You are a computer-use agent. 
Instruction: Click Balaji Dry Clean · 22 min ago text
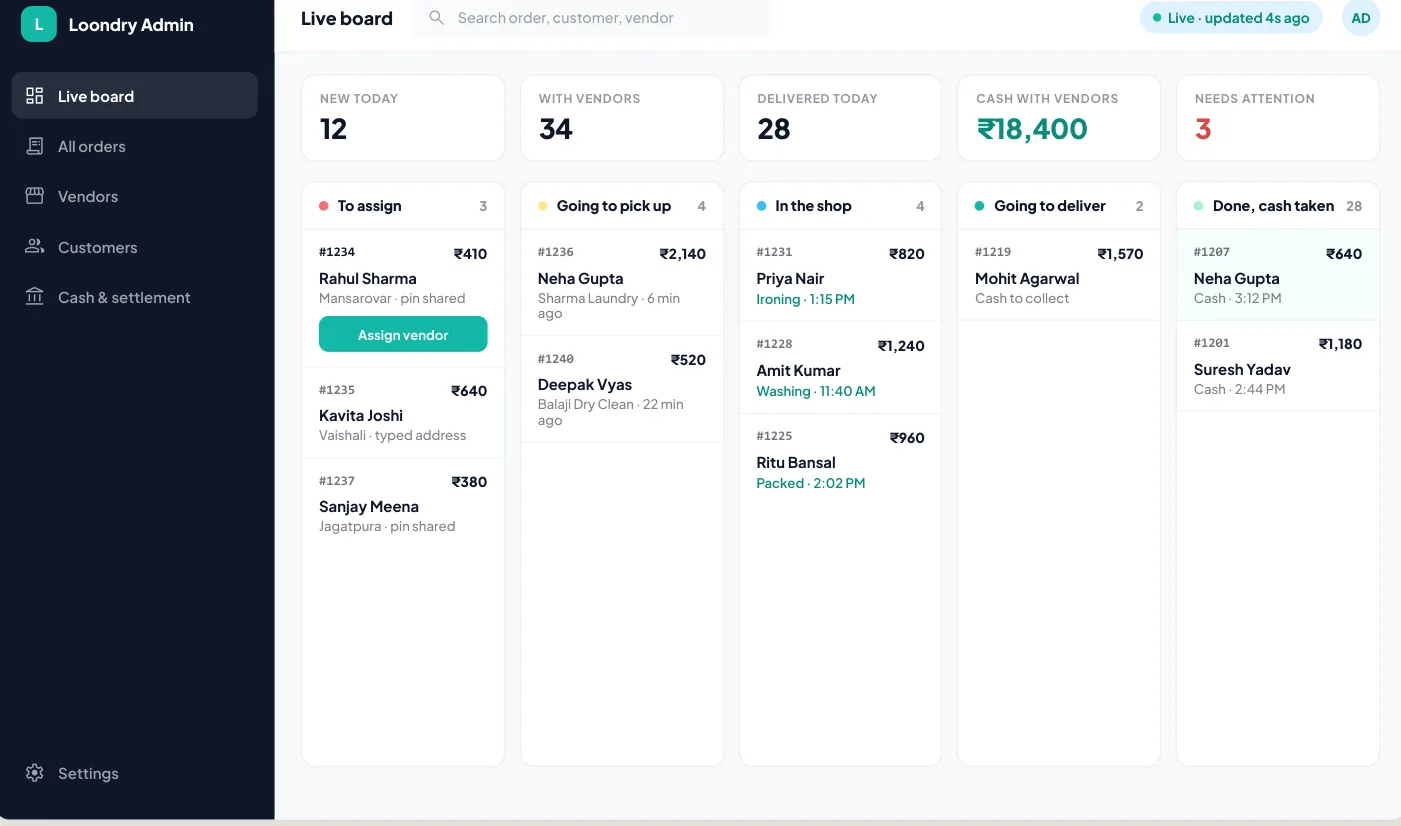[611, 412]
